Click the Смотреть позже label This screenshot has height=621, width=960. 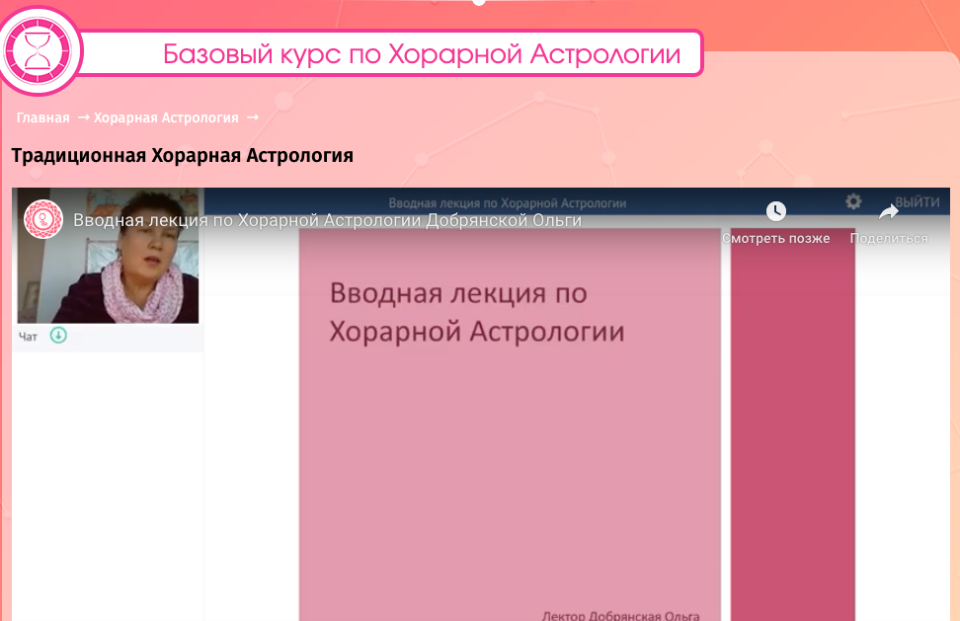[776, 239]
